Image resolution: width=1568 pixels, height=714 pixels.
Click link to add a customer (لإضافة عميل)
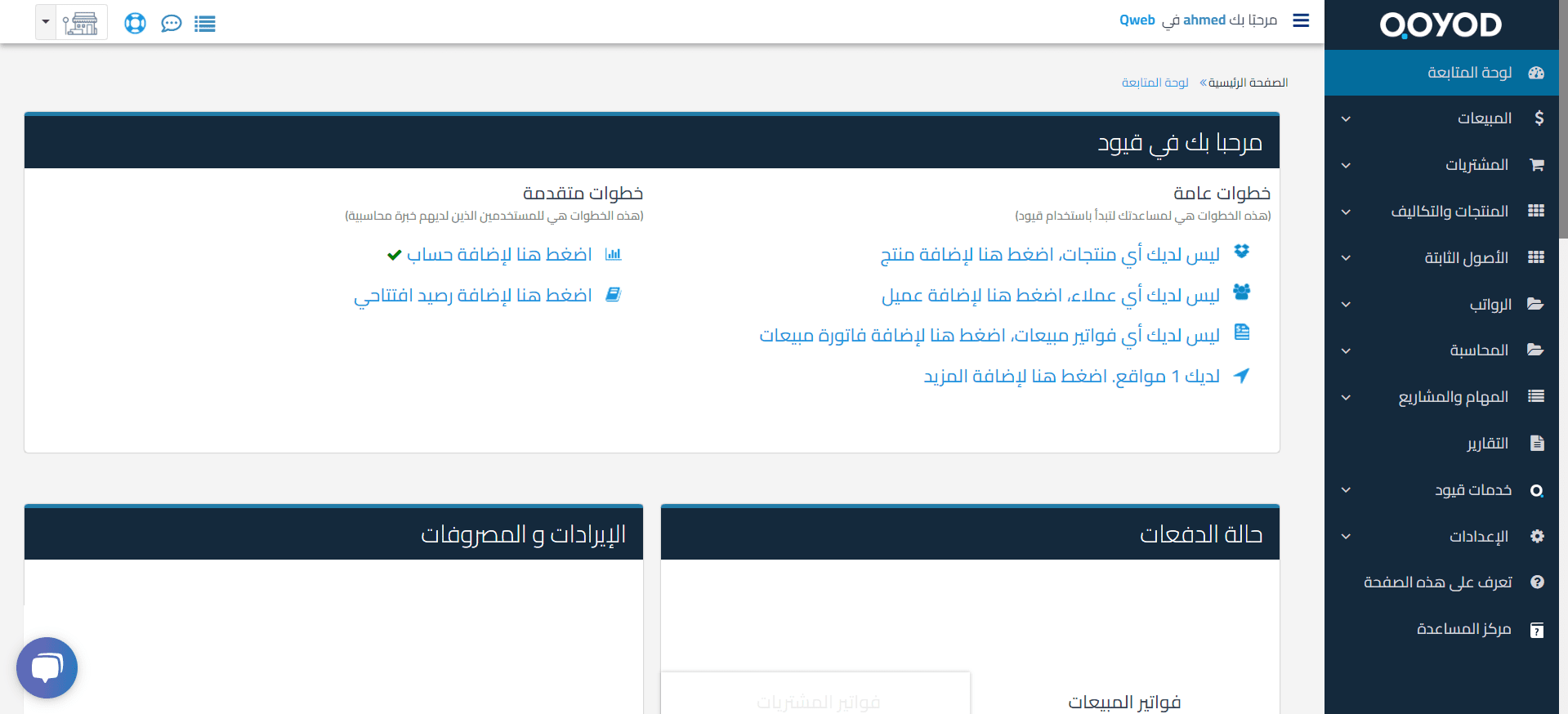pos(1051,295)
